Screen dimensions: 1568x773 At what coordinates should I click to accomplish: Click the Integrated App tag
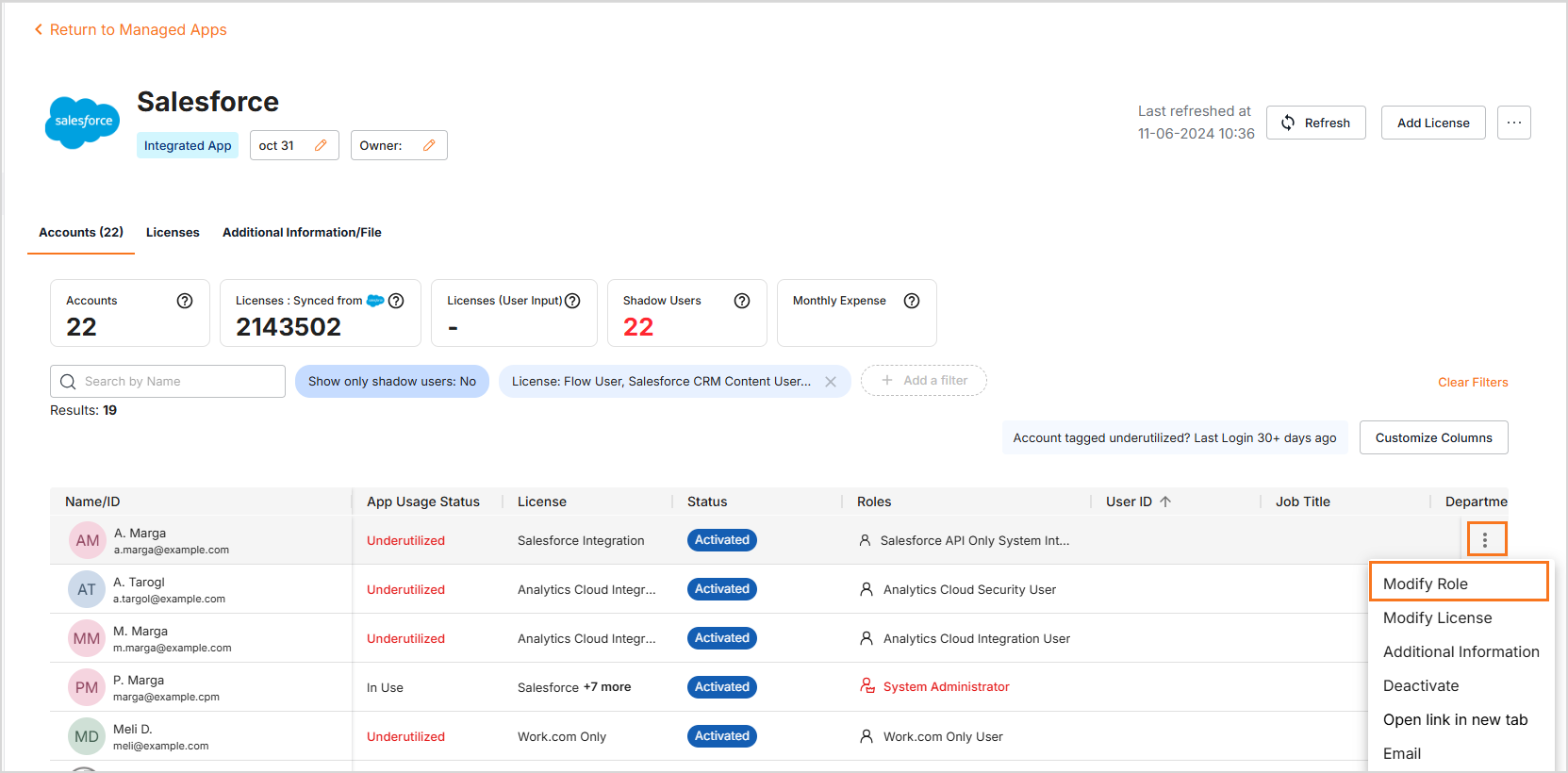[188, 145]
